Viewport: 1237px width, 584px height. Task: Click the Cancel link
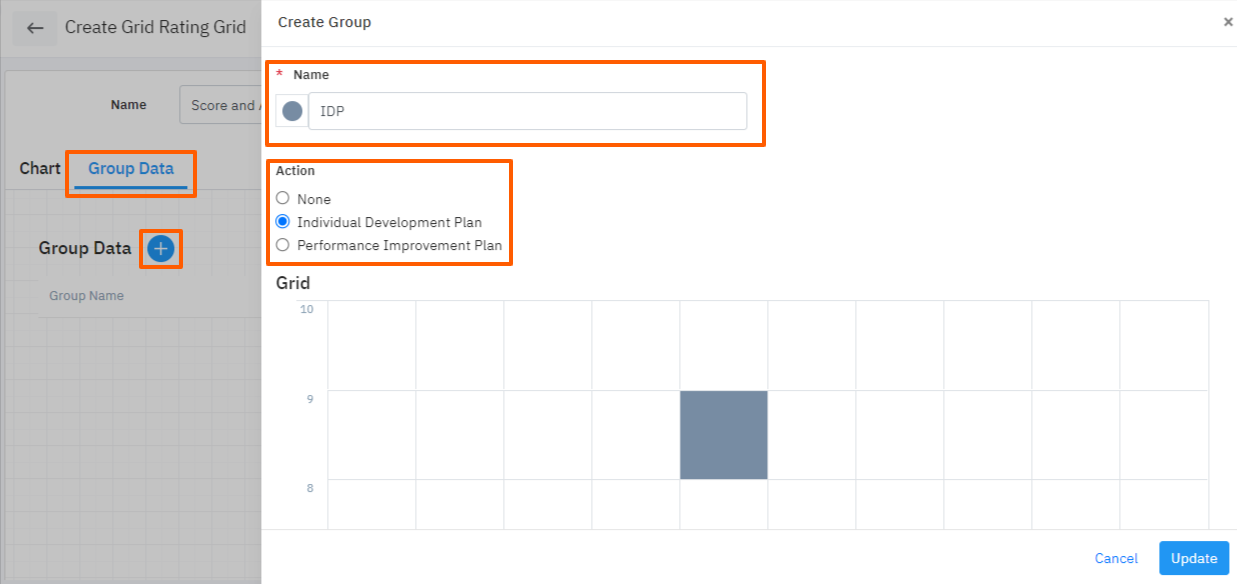coord(1116,558)
